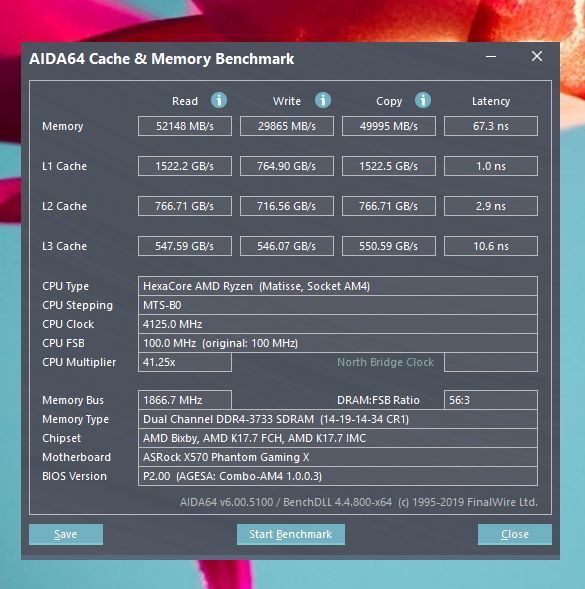Click the Motherboard label
This screenshot has width=585, height=589.
(x=76, y=457)
